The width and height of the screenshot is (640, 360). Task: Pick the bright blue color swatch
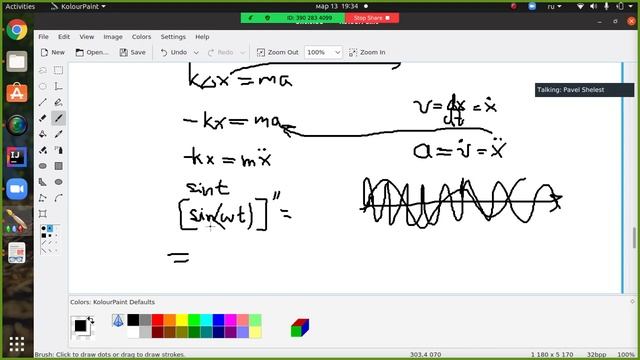coord(218,320)
